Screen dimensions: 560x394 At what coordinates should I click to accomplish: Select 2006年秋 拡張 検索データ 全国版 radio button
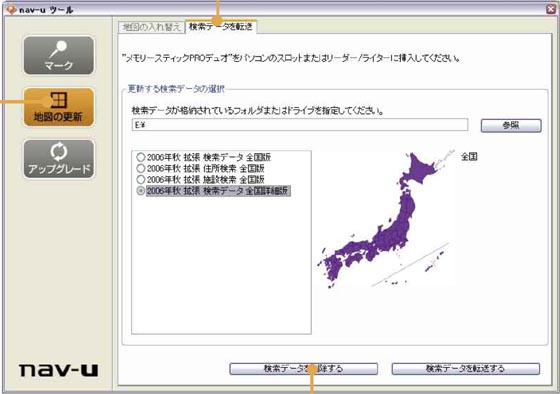pyautogui.click(x=141, y=157)
